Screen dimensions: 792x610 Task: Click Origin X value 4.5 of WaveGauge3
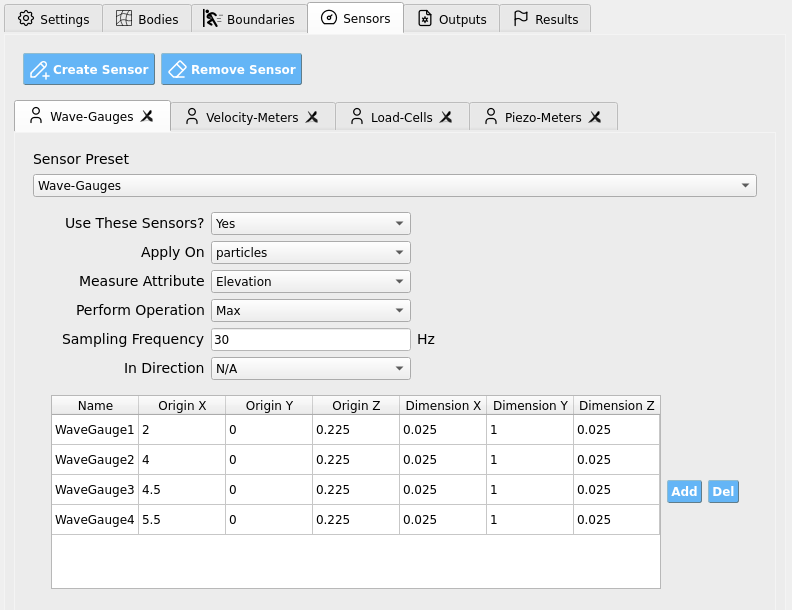point(182,490)
